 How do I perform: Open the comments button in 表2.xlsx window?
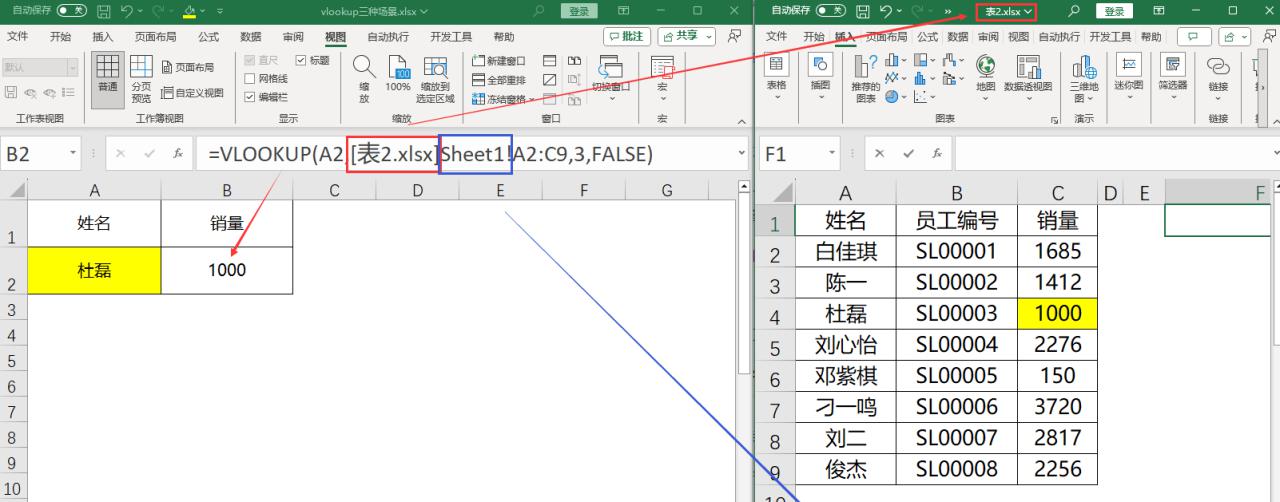(x=1193, y=36)
